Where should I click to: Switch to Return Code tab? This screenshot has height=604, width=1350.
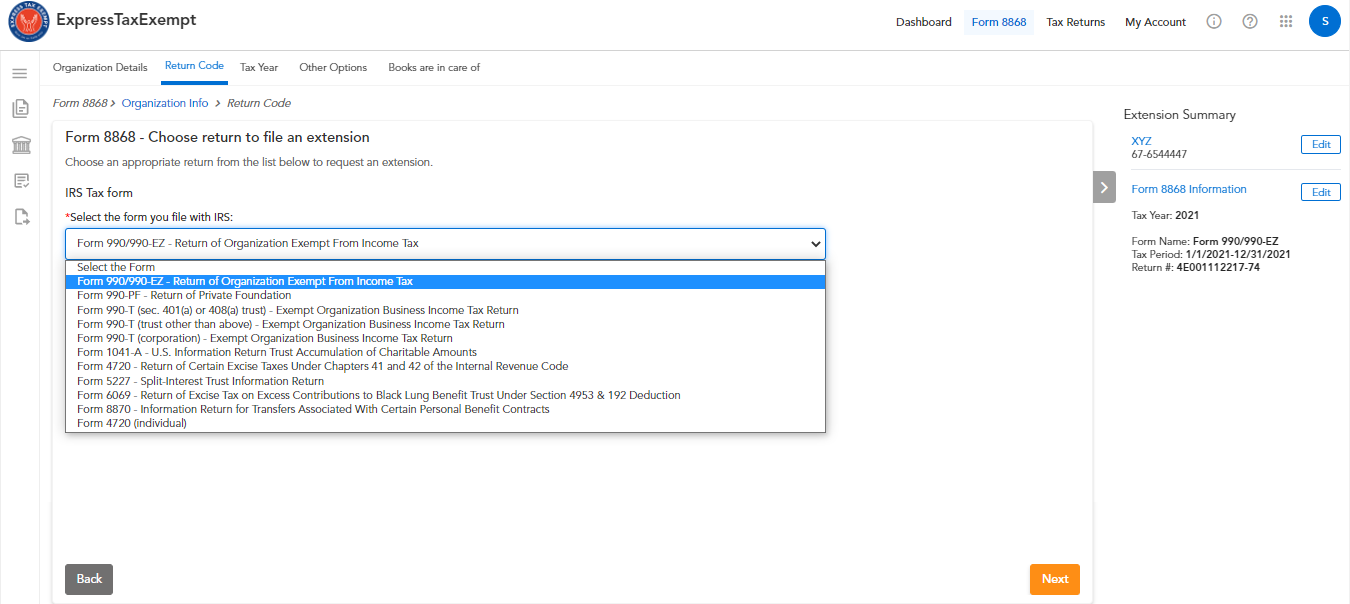194,67
